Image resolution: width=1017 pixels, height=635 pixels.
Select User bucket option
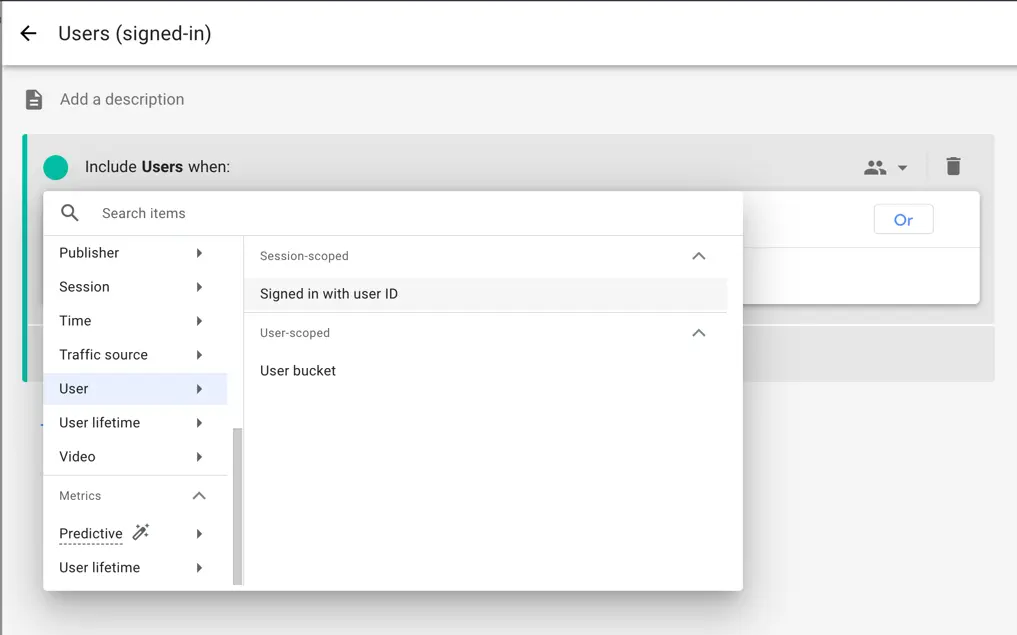[298, 371]
